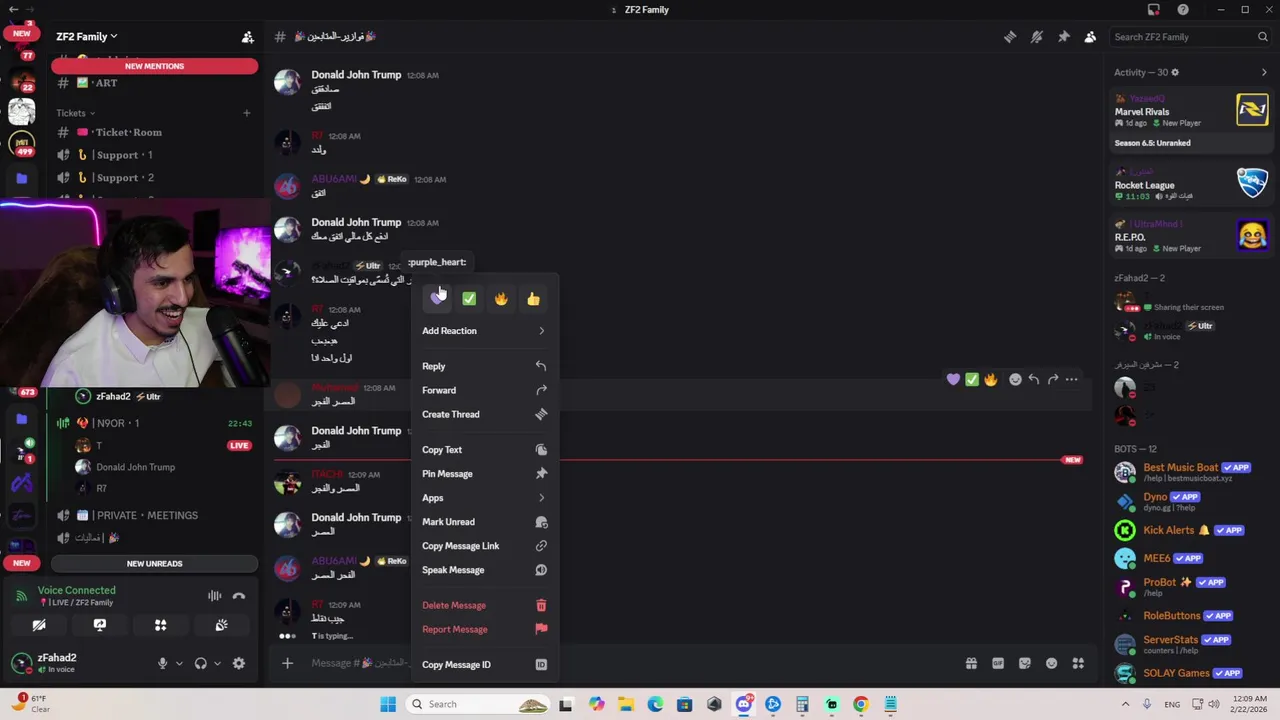Toggle camera on in voice panel
1280x720 pixels.
click(39, 625)
